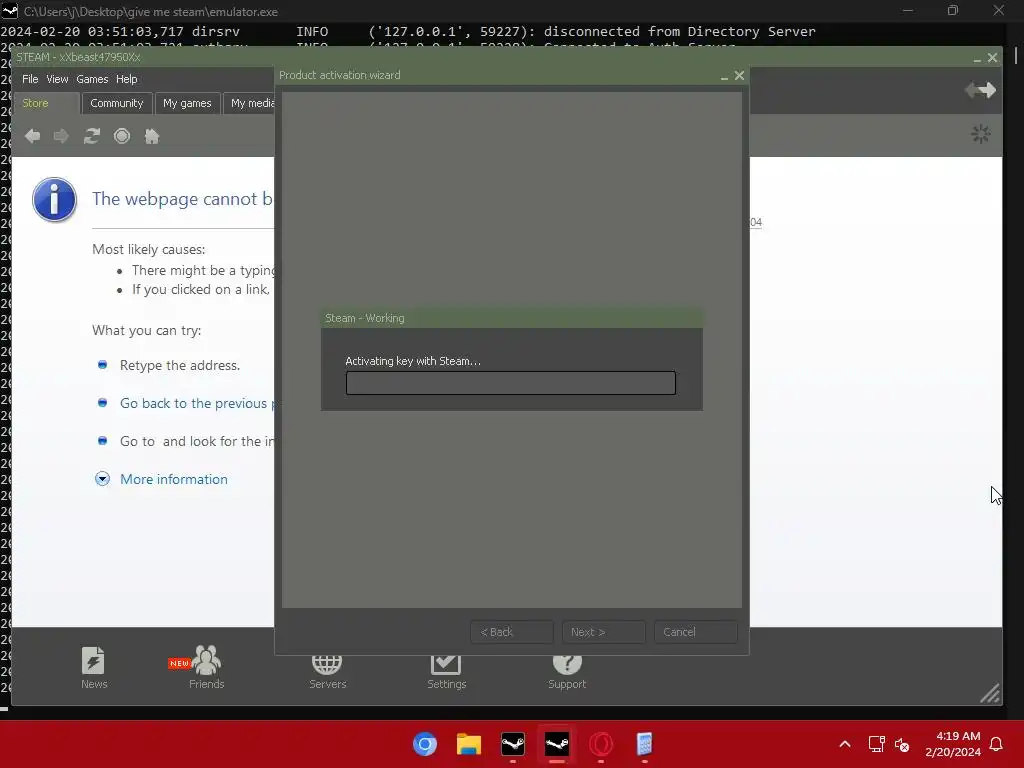Expand More information on error page
Viewport: 1024px width, 768px height.
pyautogui.click(x=102, y=479)
